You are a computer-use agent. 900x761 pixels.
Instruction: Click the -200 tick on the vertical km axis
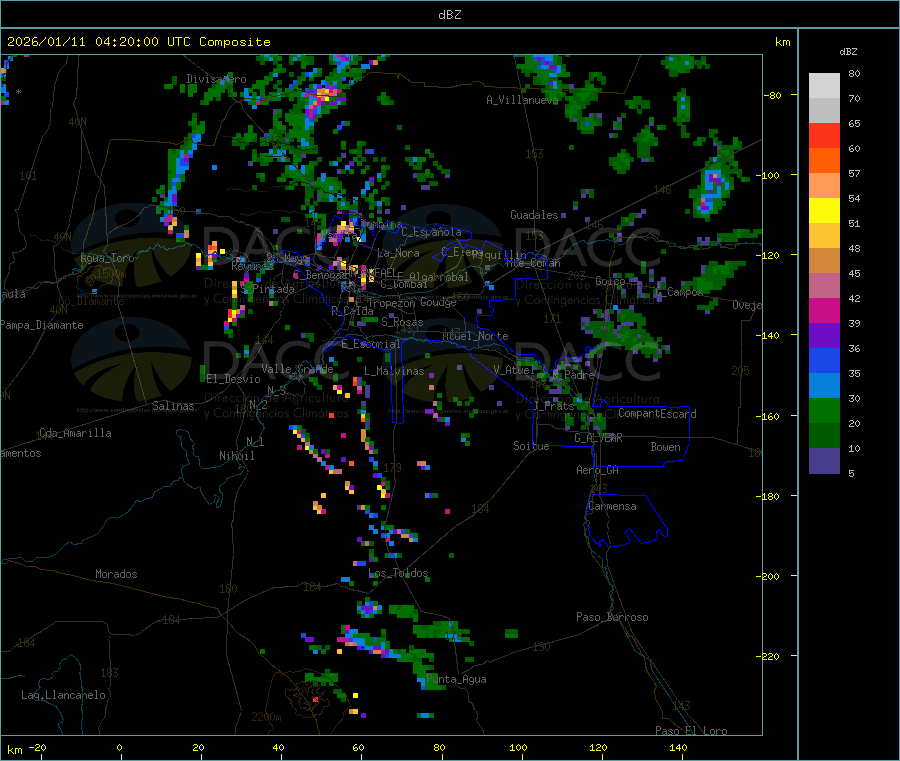point(770,576)
